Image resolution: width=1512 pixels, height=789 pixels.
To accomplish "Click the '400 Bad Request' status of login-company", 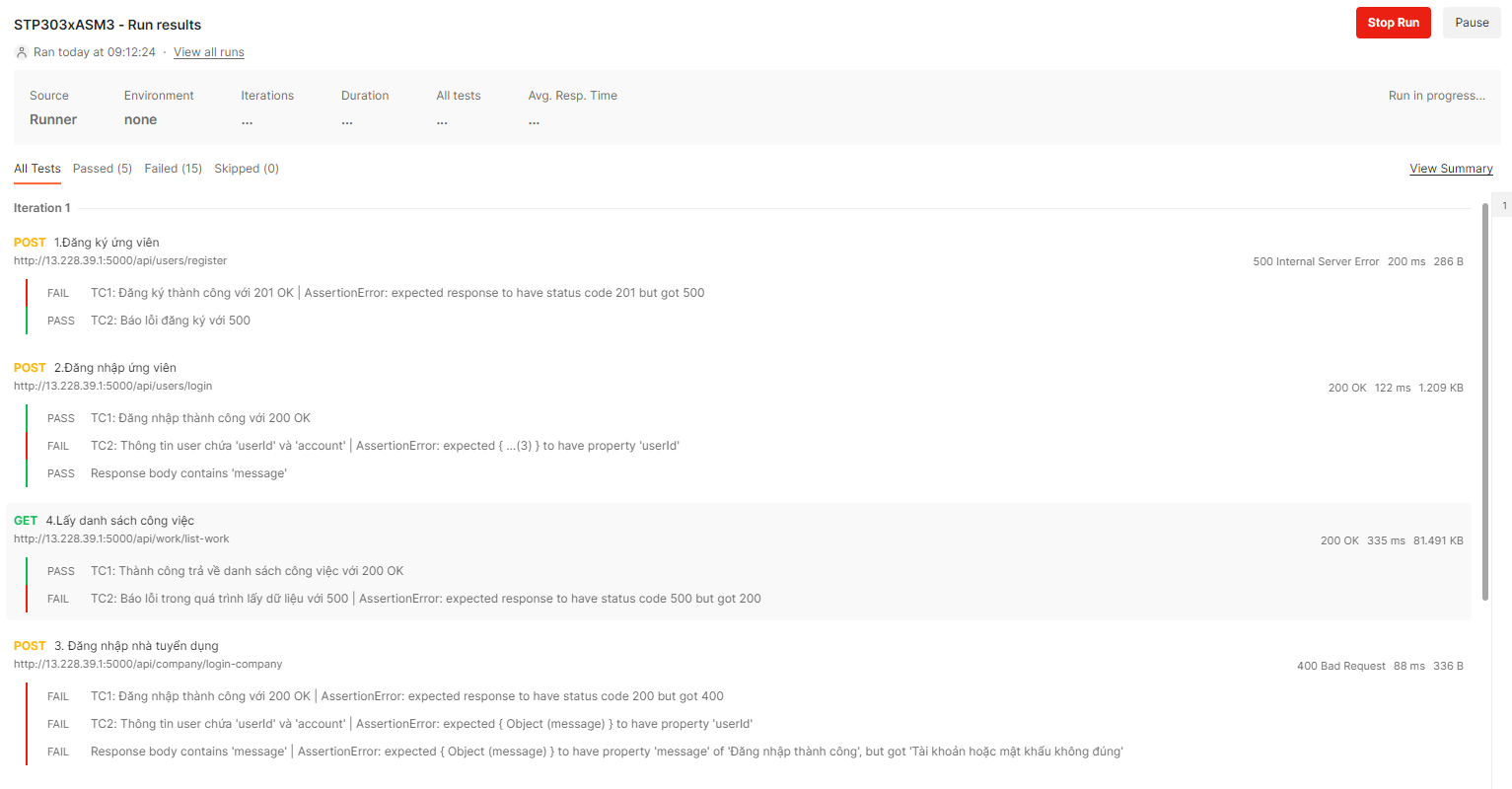I will pos(1340,665).
